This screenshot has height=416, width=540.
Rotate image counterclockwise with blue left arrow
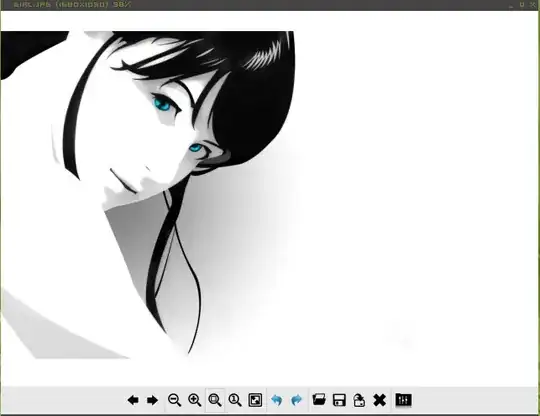(x=277, y=400)
